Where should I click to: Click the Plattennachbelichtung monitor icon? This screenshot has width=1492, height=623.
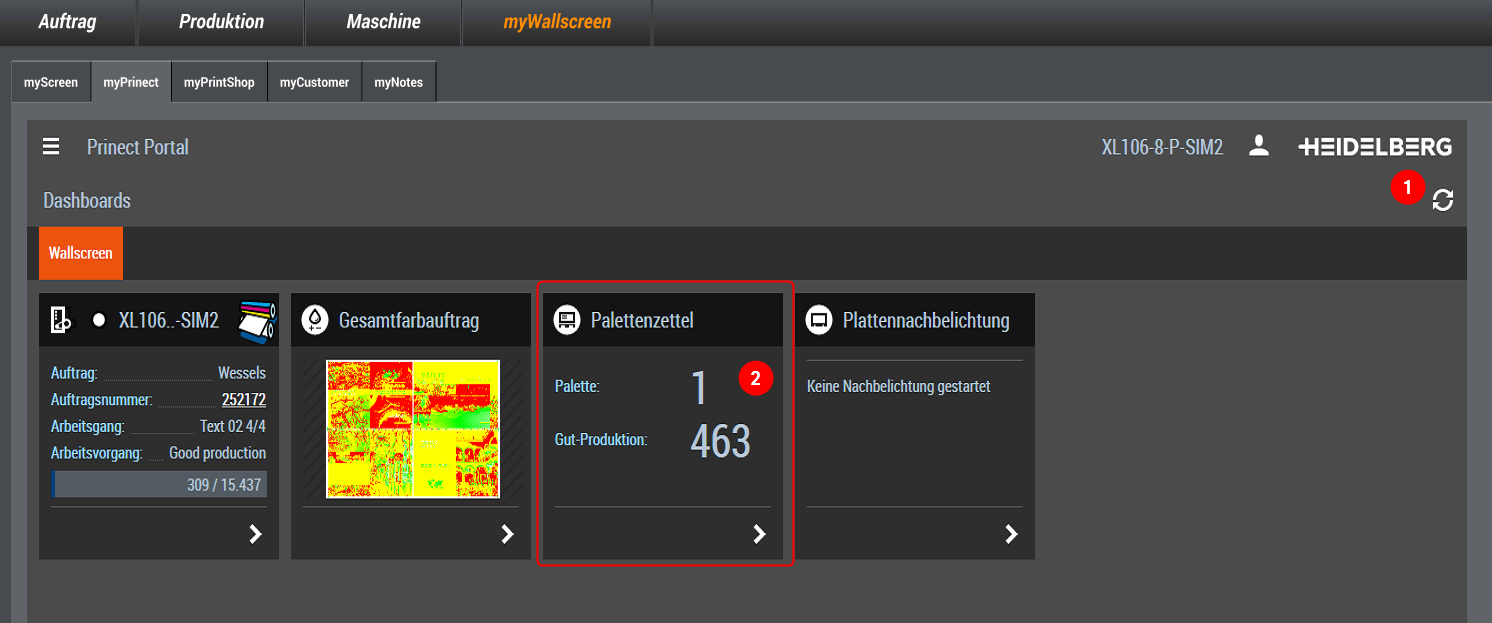click(x=819, y=320)
